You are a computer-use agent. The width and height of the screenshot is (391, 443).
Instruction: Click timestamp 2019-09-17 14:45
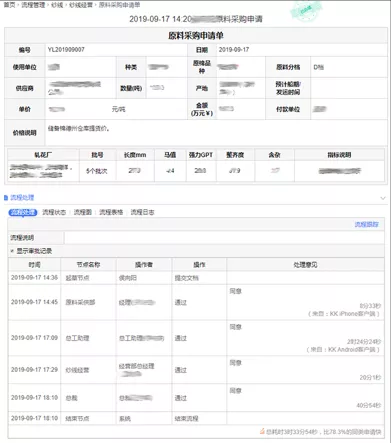tap(34, 302)
